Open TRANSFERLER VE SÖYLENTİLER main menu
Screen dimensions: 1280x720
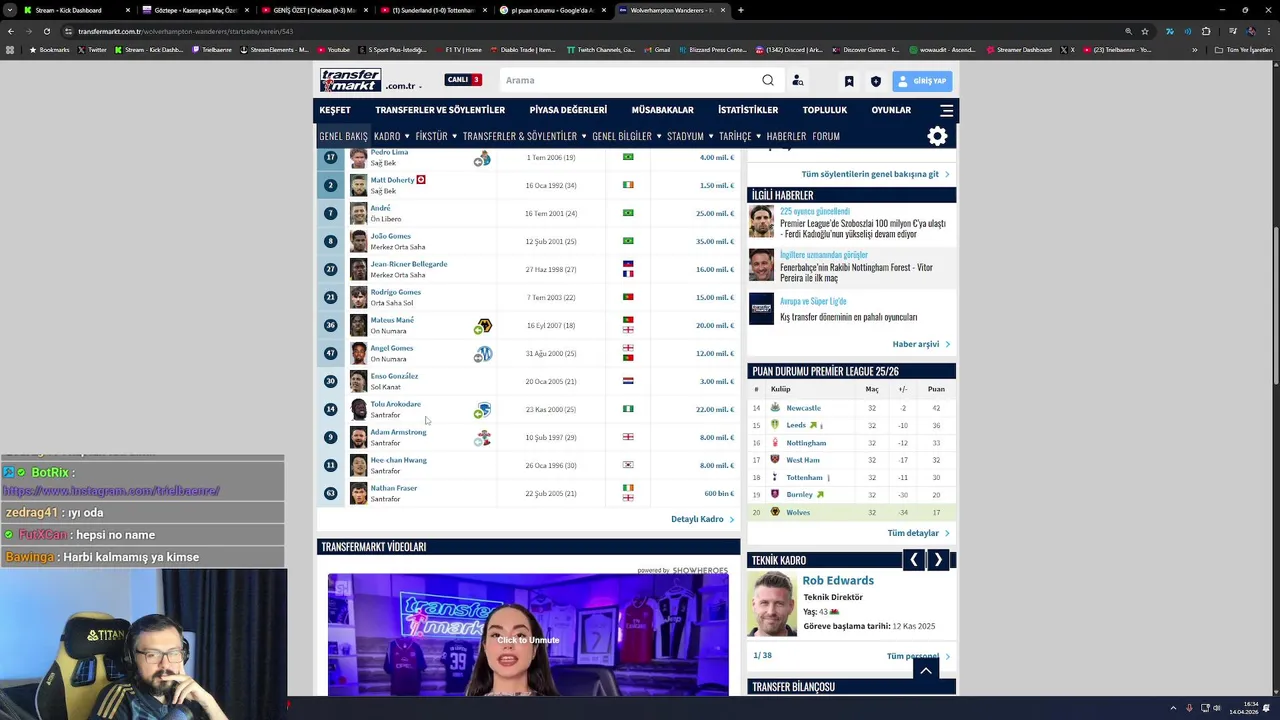point(440,110)
